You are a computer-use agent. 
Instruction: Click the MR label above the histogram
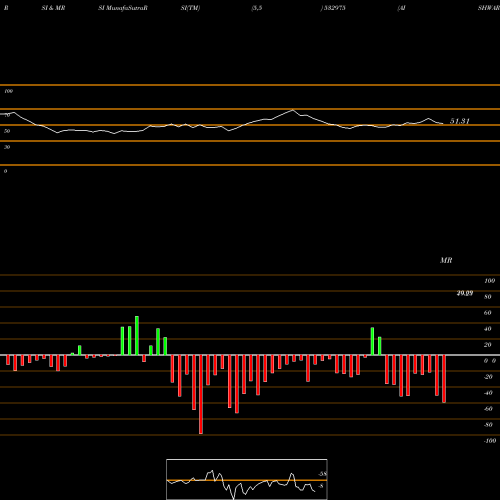point(446,260)
